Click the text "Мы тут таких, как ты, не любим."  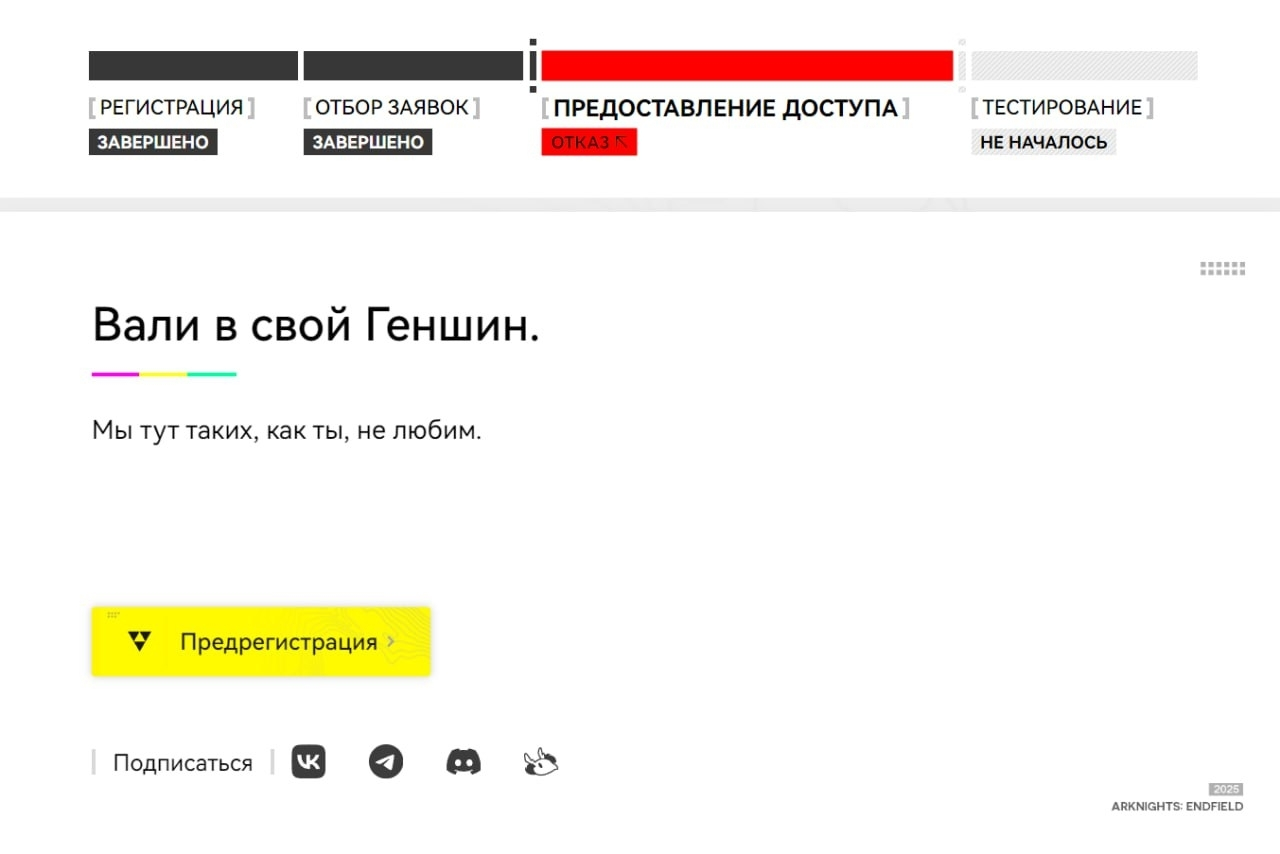tap(287, 431)
